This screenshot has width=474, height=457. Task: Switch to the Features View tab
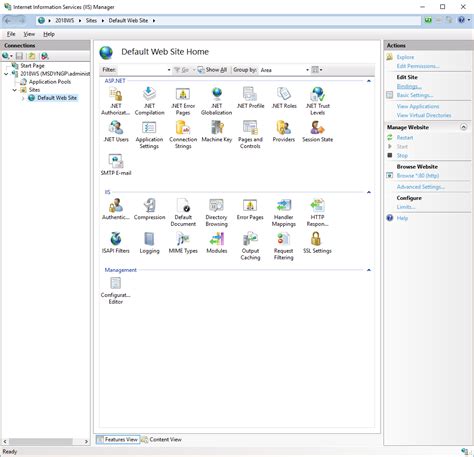coord(117,439)
